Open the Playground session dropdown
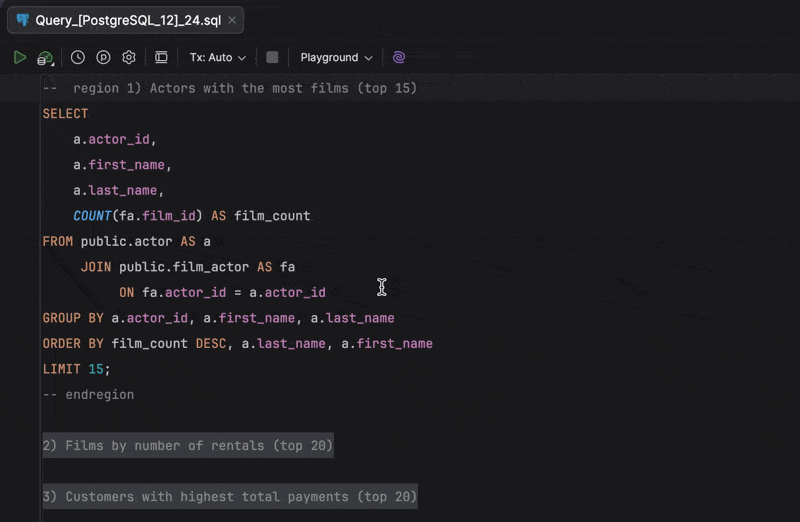 tap(336, 58)
